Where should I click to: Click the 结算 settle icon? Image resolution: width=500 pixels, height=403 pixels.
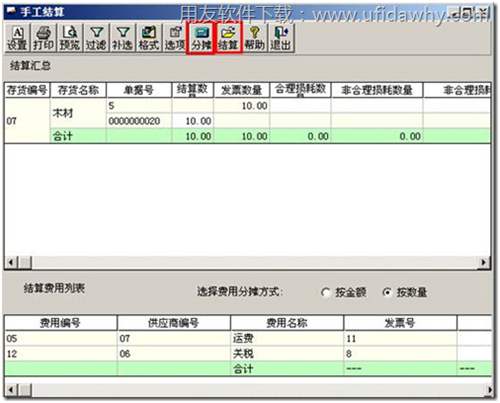click(x=228, y=38)
